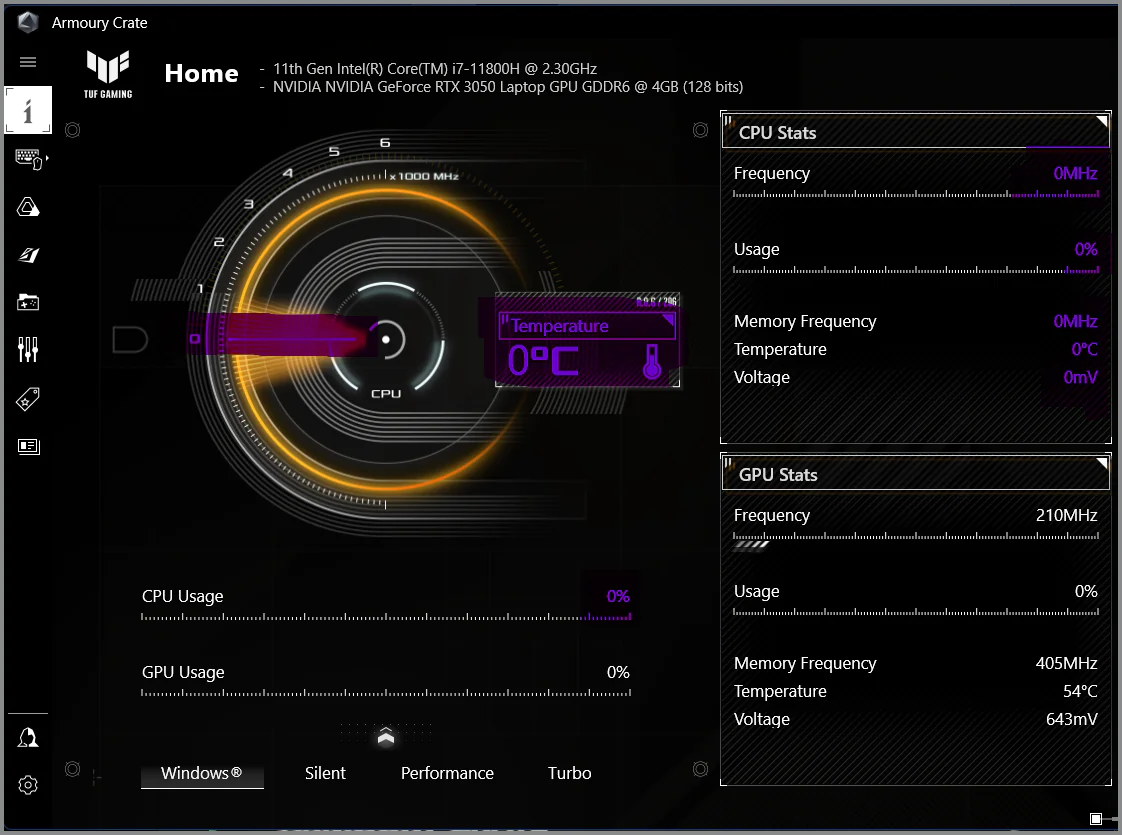This screenshot has height=835, width=1122.
Task: Select the Windows® power mode tab
Action: click(202, 773)
